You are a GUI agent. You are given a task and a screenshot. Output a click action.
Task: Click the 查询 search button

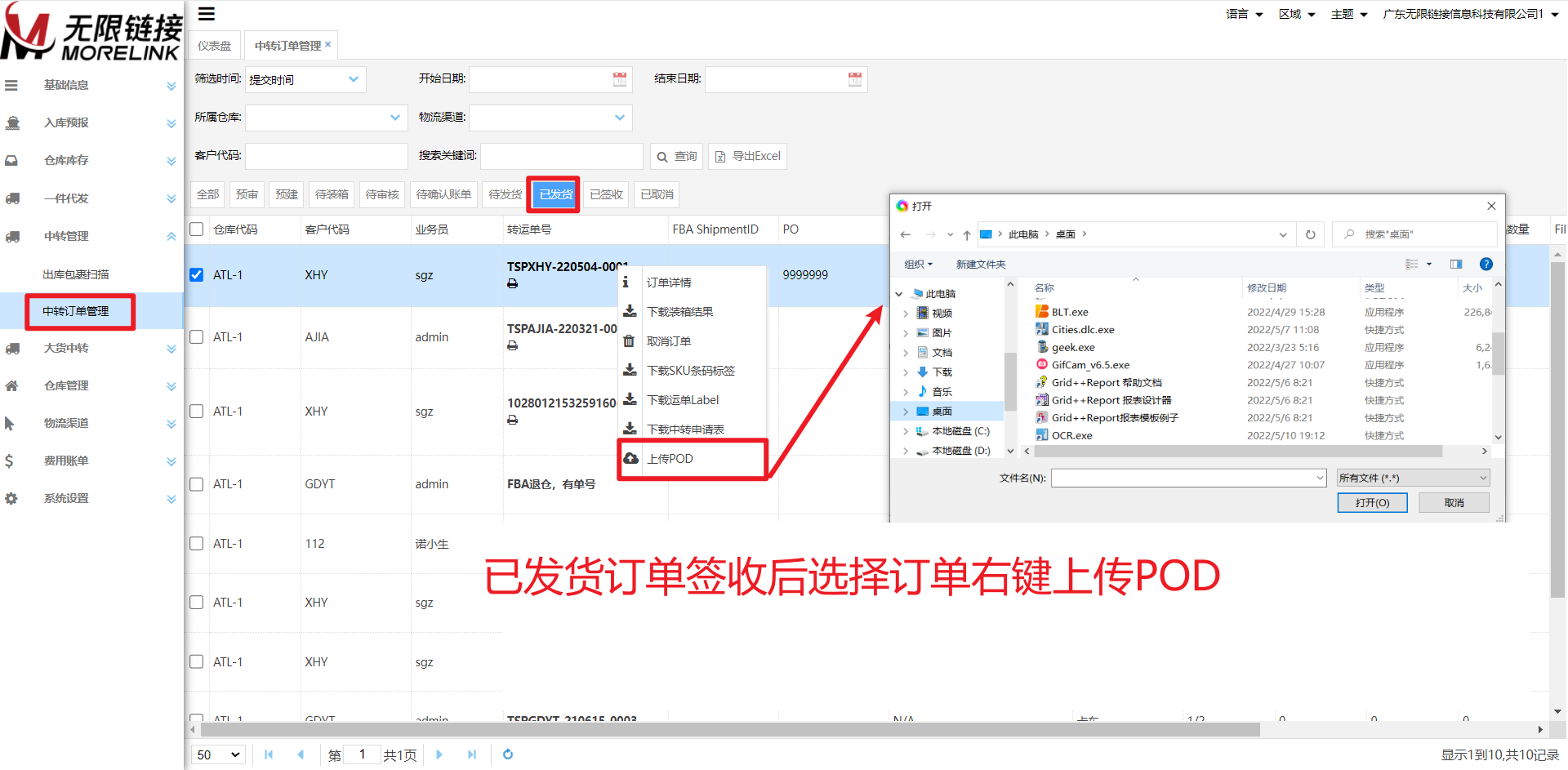pyautogui.click(x=677, y=156)
